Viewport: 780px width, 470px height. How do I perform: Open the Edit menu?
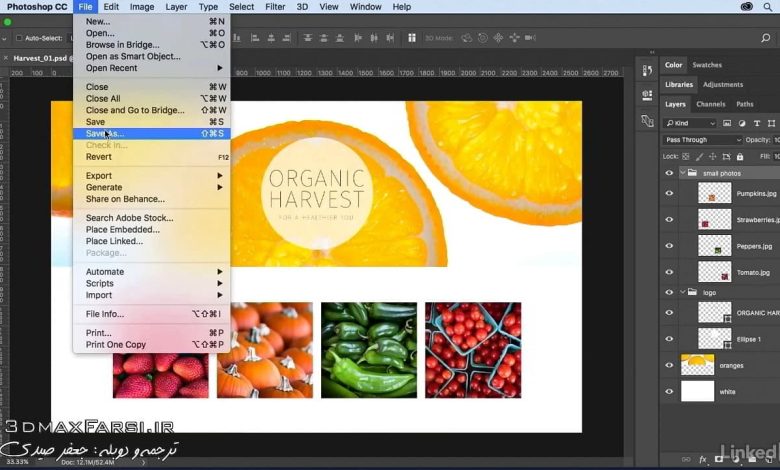coord(111,6)
